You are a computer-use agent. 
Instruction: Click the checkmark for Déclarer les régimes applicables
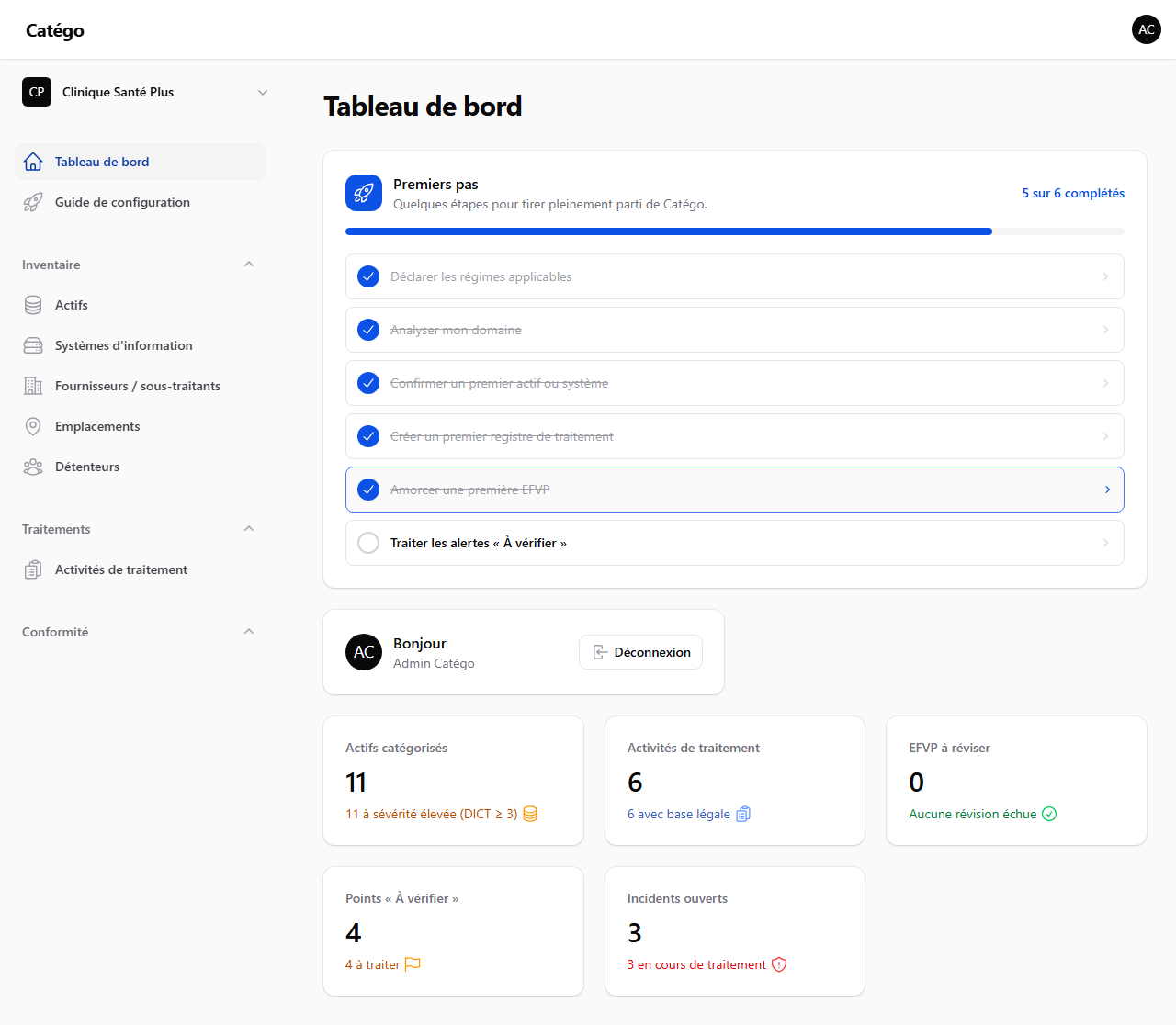point(368,276)
